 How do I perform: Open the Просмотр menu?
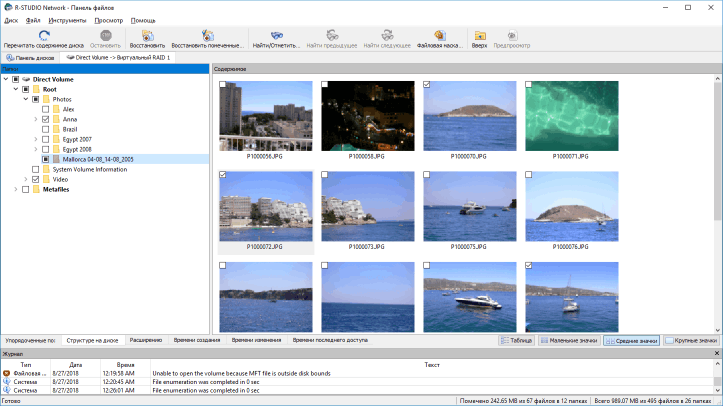(x=109, y=21)
